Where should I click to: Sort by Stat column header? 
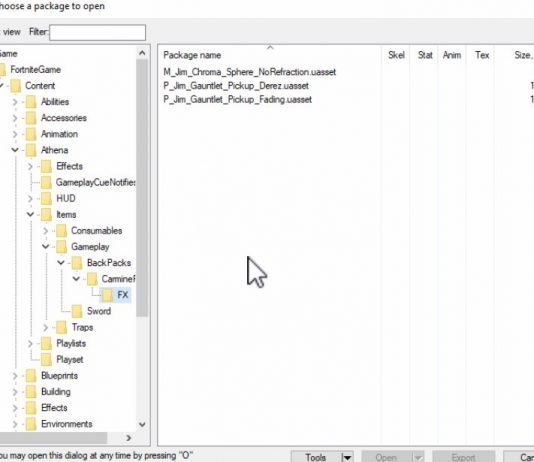[424, 55]
